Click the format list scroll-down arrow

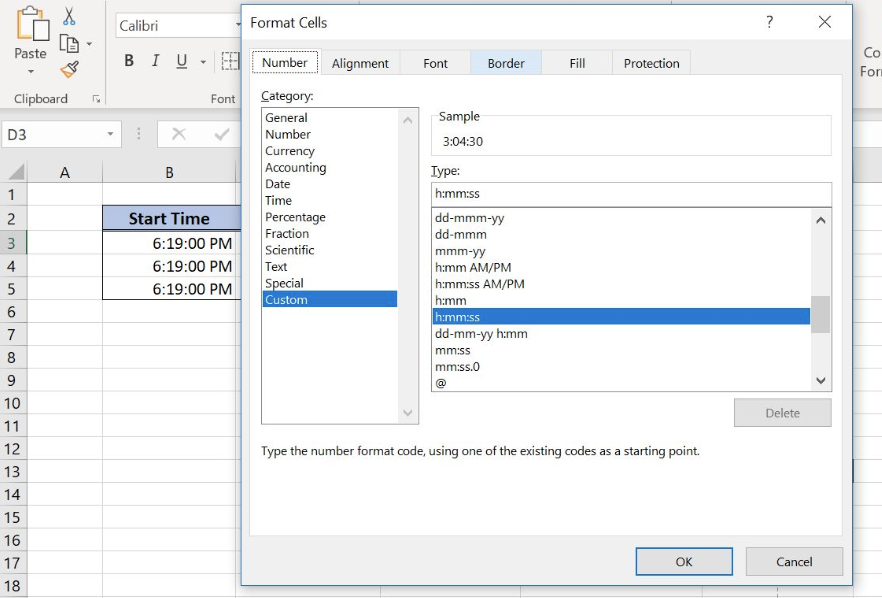(x=820, y=381)
